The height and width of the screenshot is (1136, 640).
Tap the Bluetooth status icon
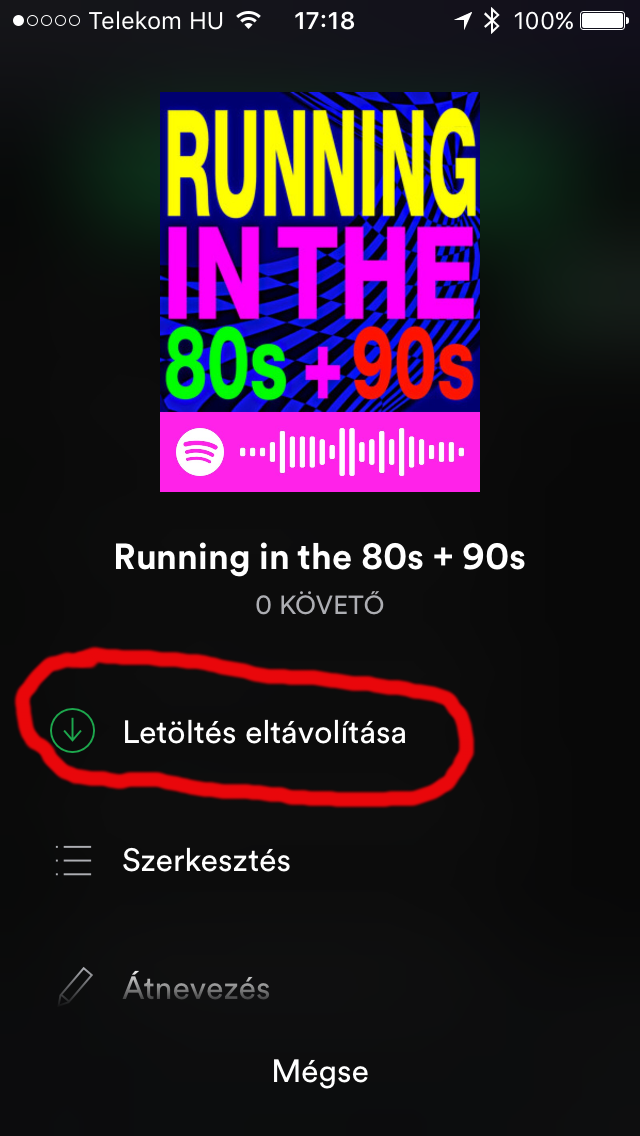pos(493,21)
